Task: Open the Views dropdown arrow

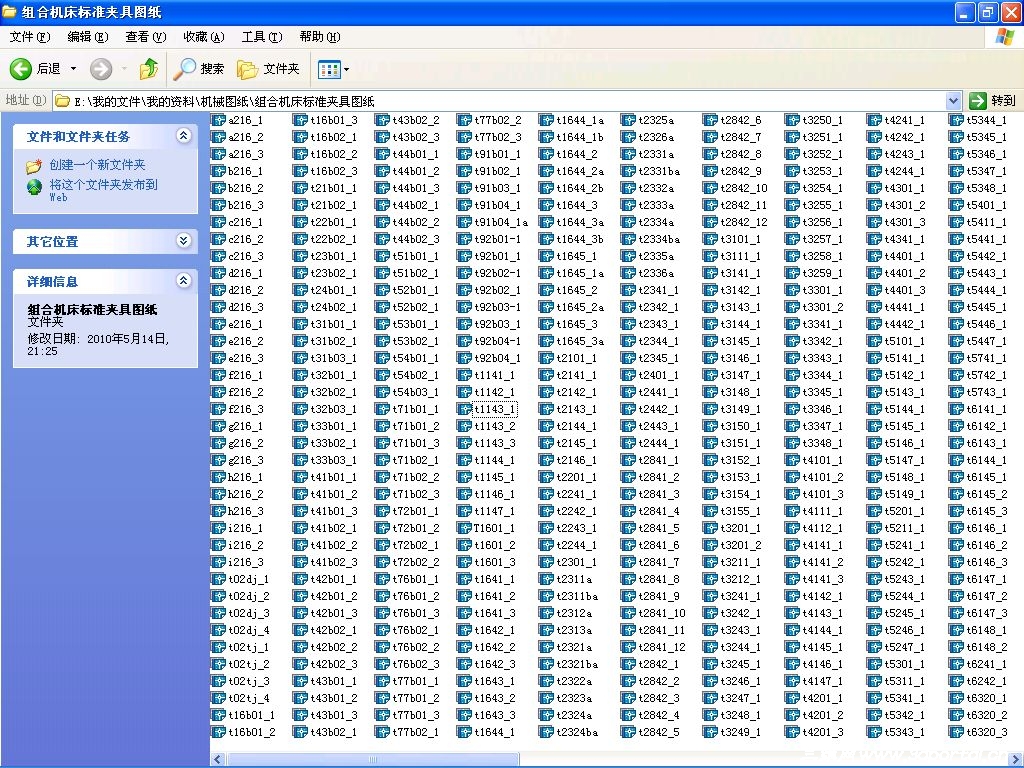Action: [x=346, y=69]
